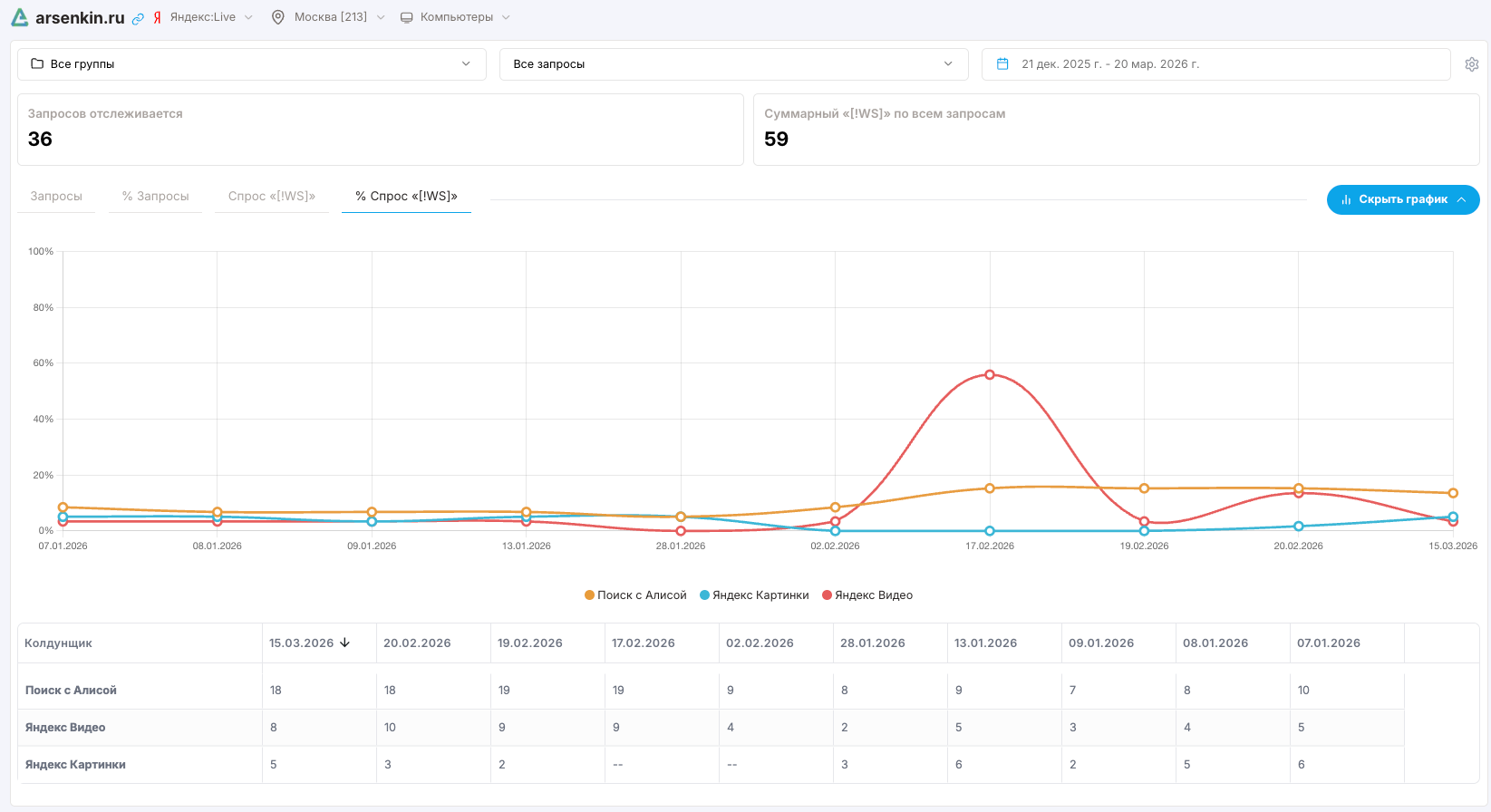Click the location pin icon for Москва
This screenshot has height=812, width=1491.
click(278, 17)
